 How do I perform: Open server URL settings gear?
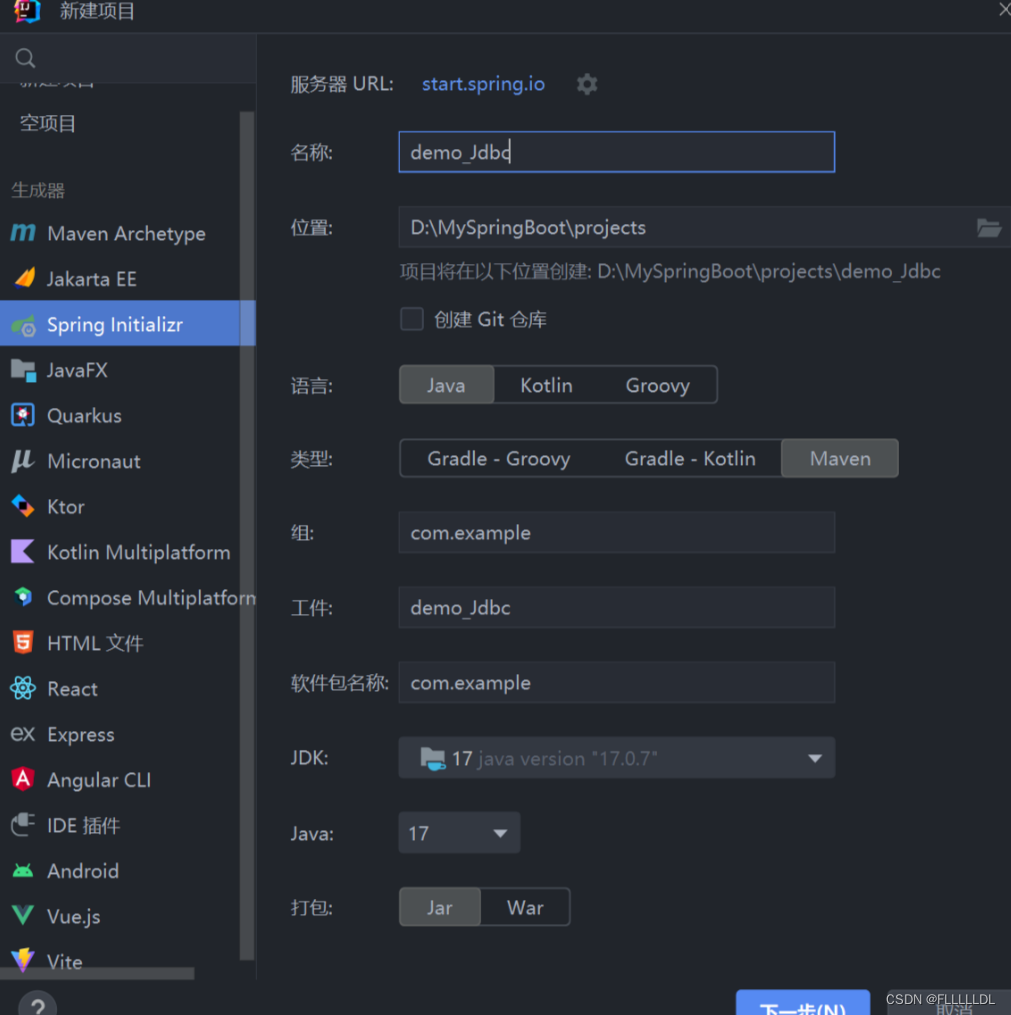click(587, 84)
